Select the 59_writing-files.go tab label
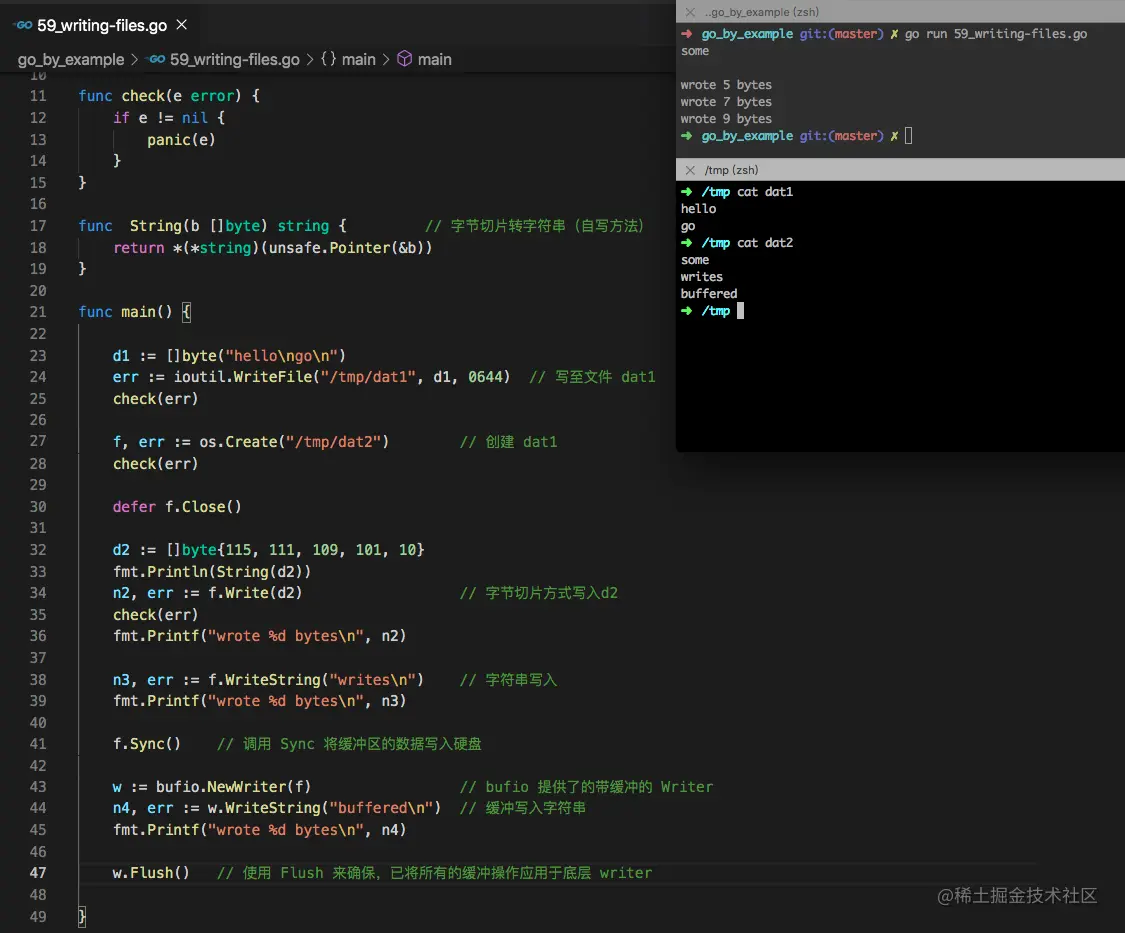This screenshot has height=933, width=1125. coord(102,26)
